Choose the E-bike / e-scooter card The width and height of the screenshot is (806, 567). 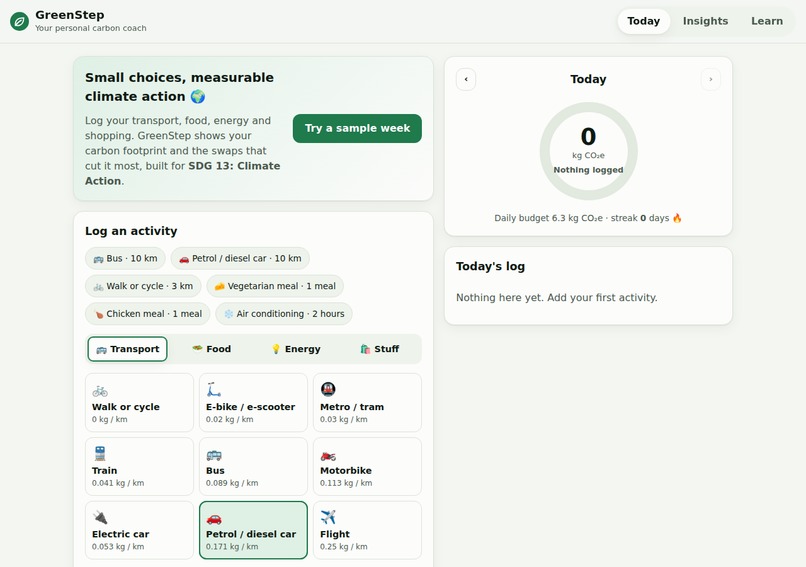pos(253,403)
